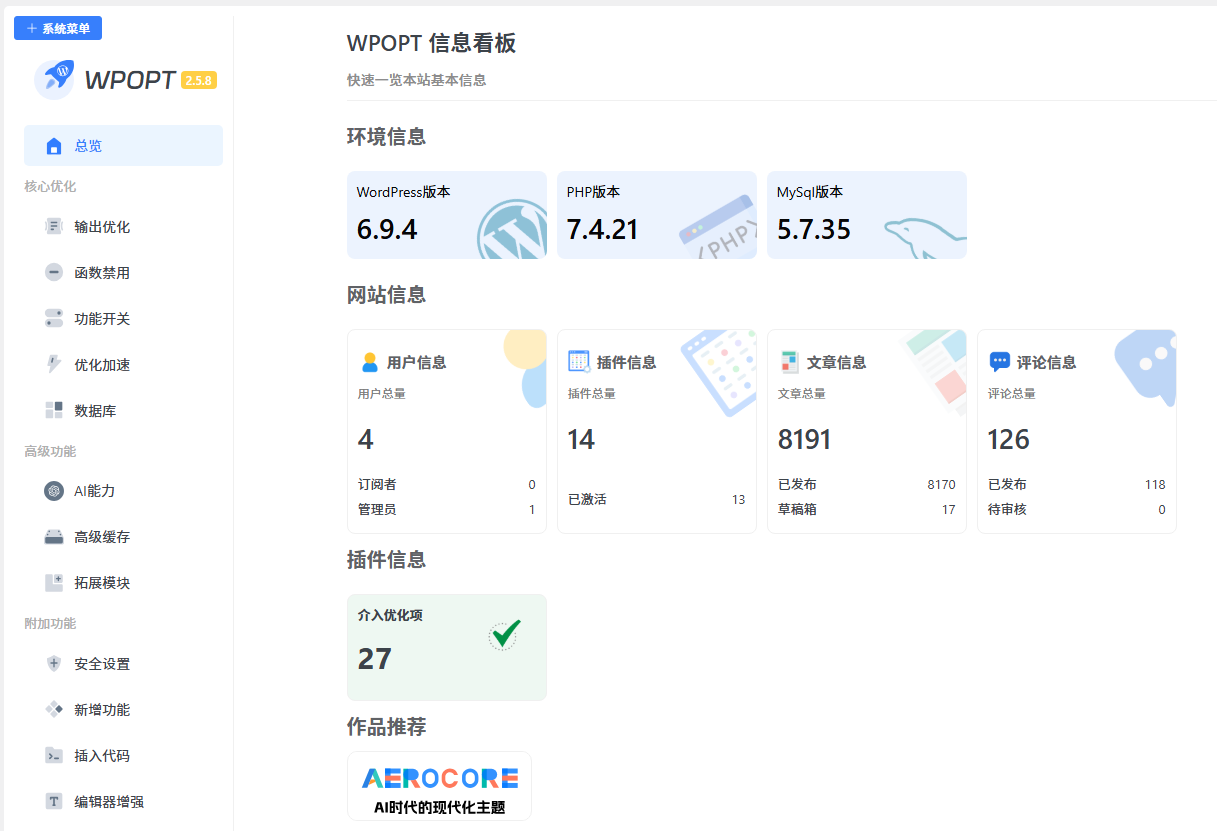This screenshot has height=831, width=1217.
Task: Click the AI能力 sidebar icon
Action: [x=54, y=491]
